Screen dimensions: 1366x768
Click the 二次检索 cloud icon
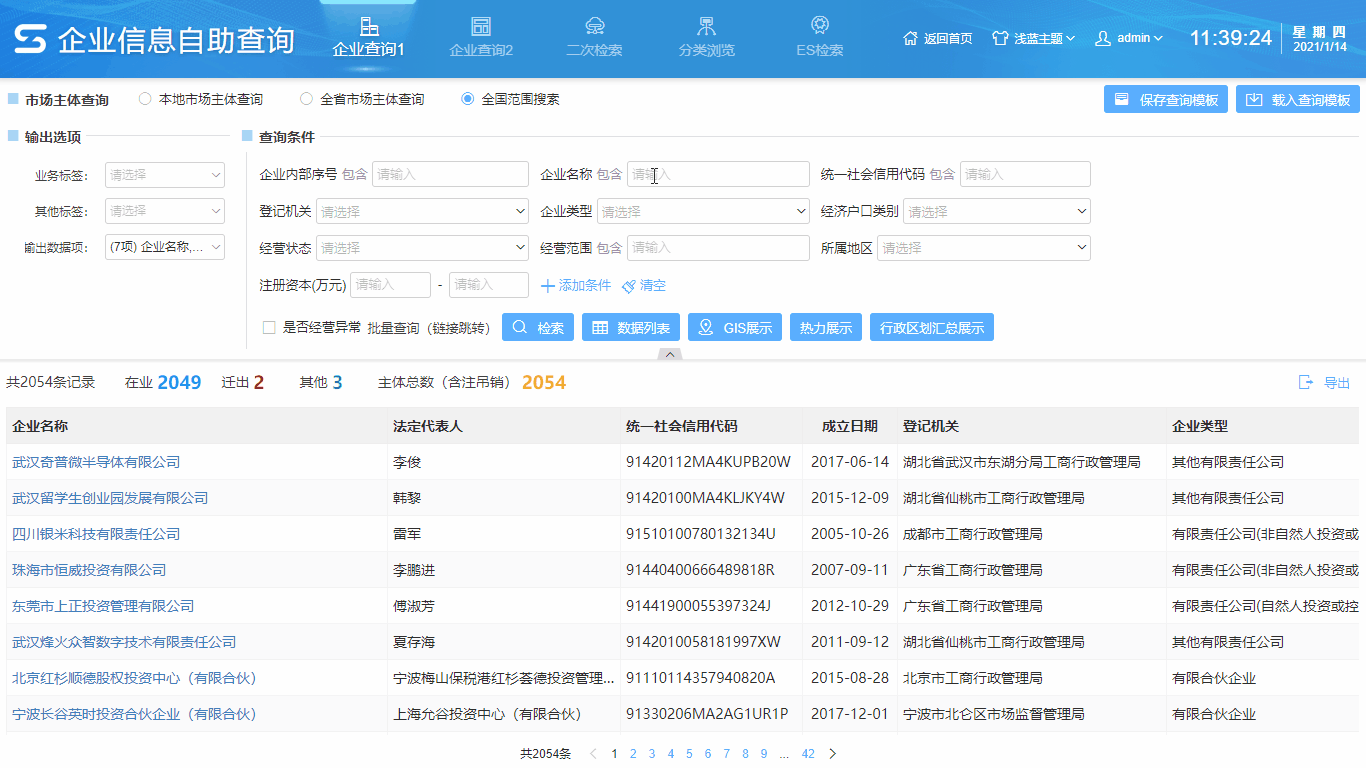(594, 26)
